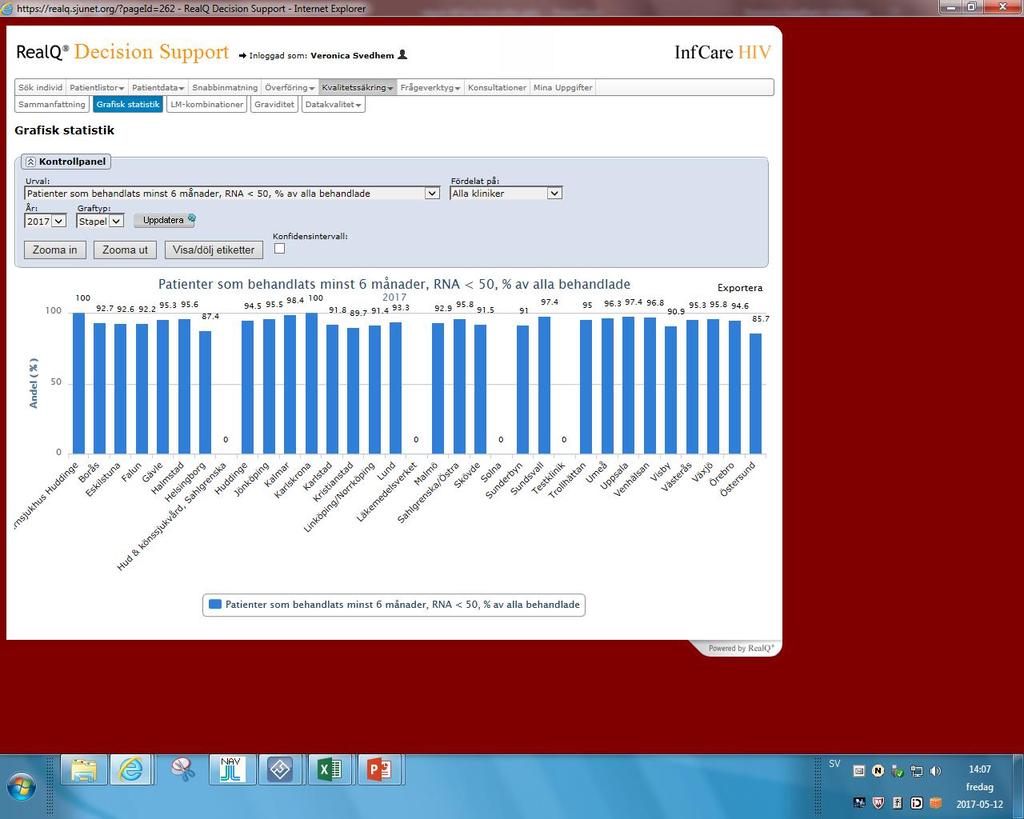Select the Grafisk statistik tab
Viewport: 1024px width, 819px height.
coord(127,104)
